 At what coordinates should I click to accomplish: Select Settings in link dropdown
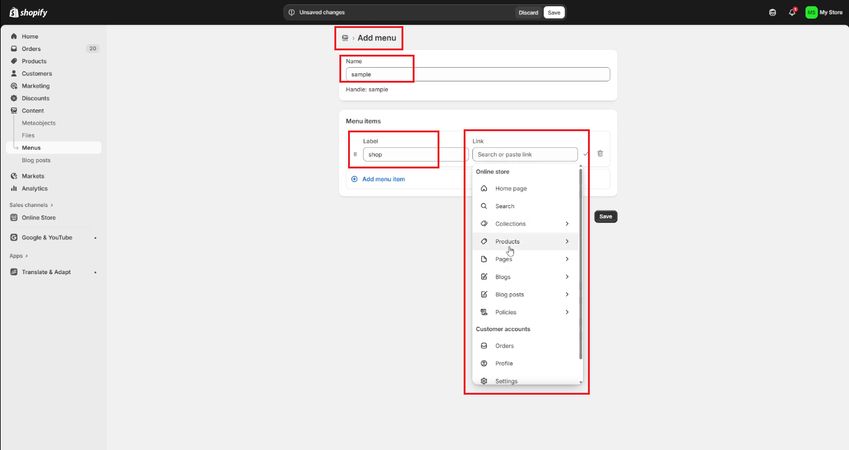click(x=525, y=381)
